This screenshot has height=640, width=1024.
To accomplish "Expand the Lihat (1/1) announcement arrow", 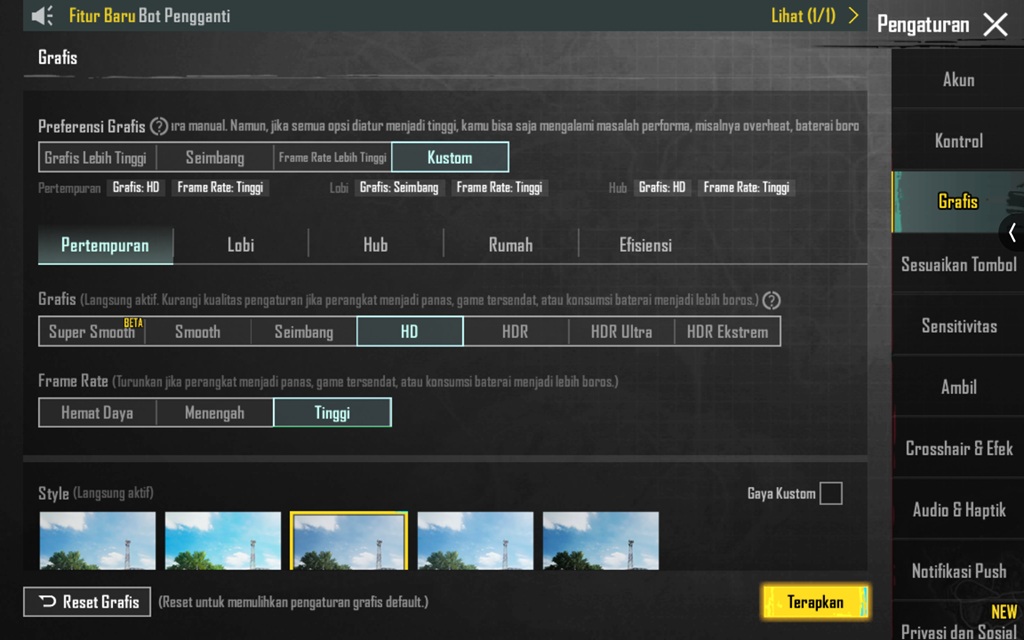I will pyautogui.click(x=853, y=16).
